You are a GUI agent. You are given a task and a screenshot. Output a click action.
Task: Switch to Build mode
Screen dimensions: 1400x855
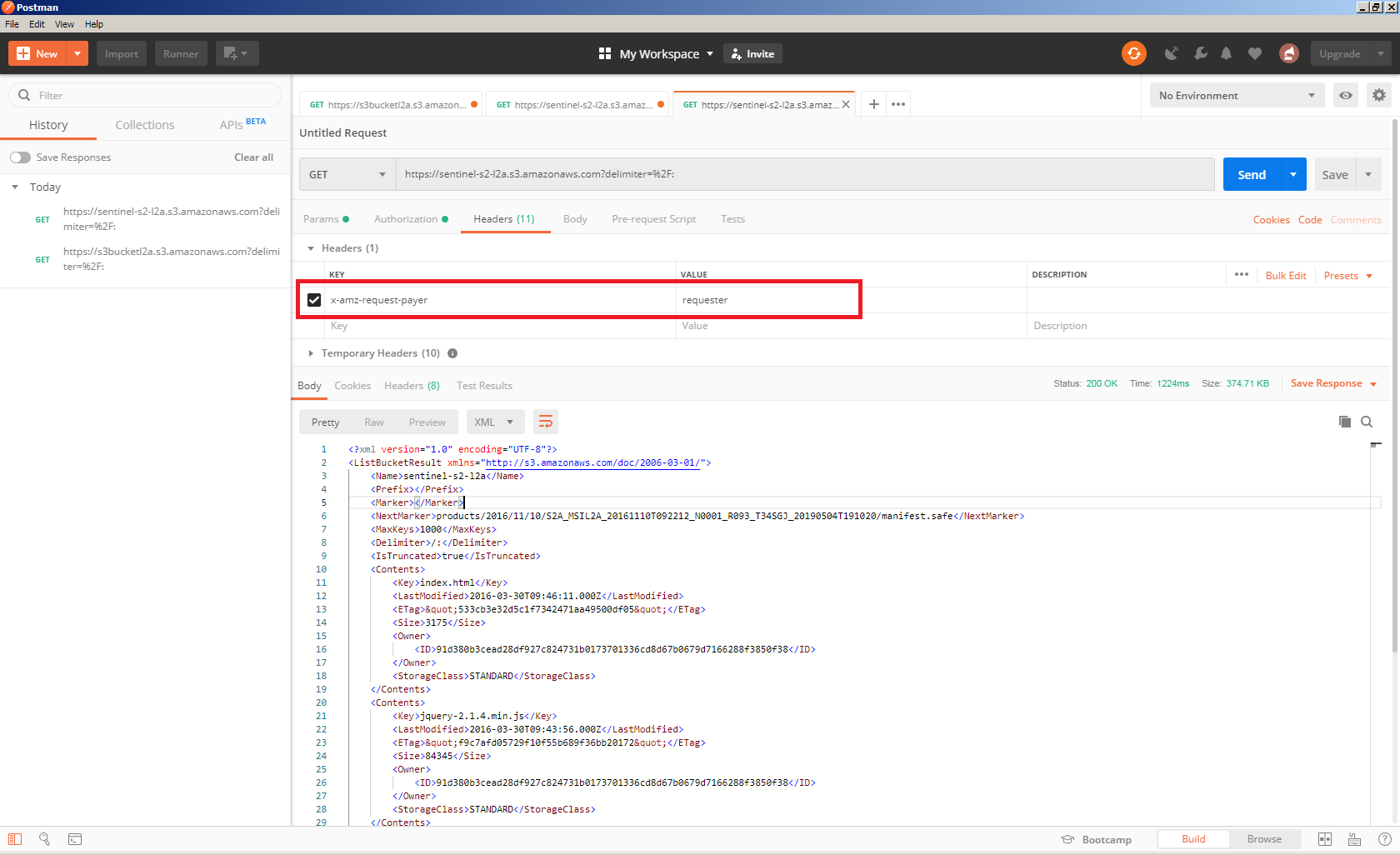pyautogui.click(x=1193, y=839)
